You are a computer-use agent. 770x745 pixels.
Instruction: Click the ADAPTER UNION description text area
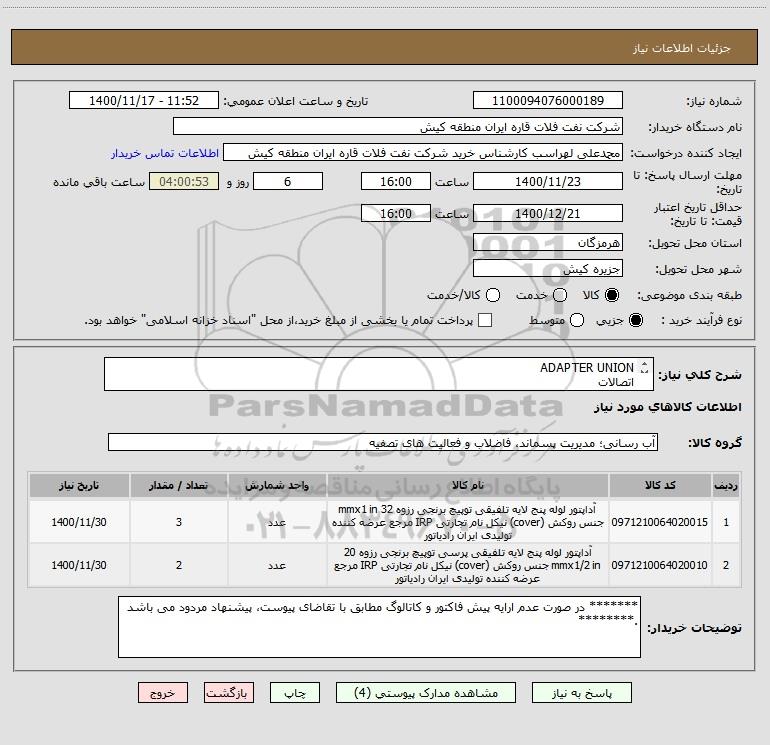(379, 374)
